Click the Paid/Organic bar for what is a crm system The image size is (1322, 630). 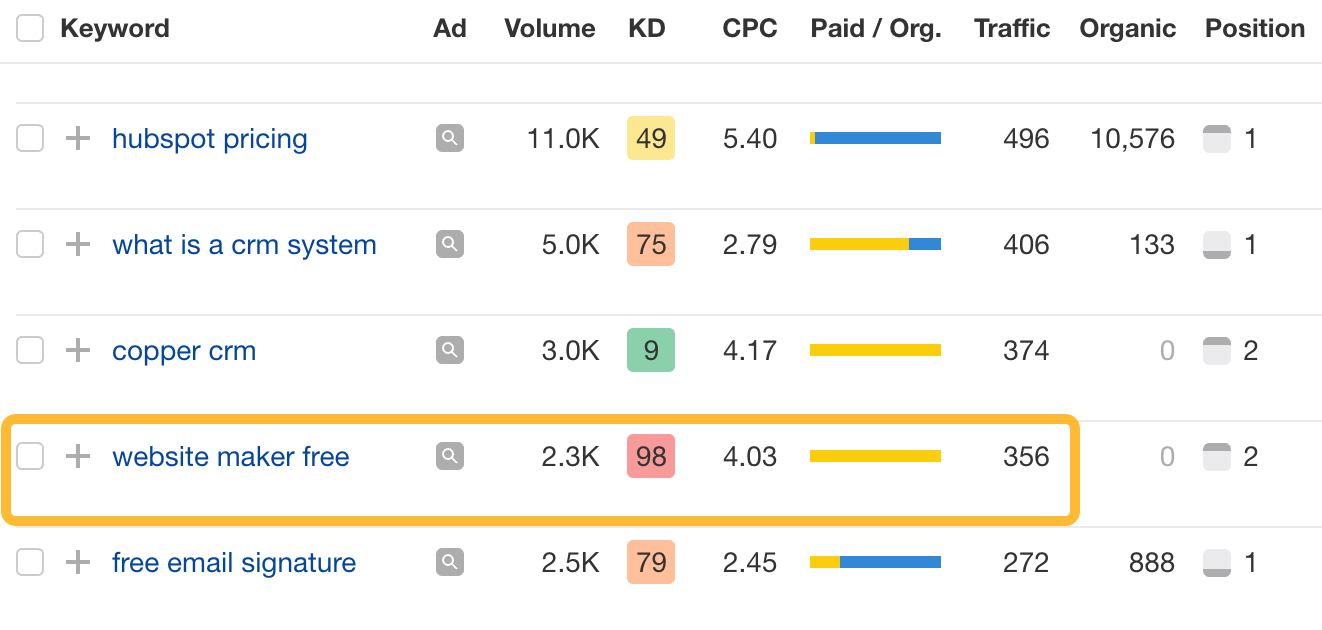[x=876, y=243]
